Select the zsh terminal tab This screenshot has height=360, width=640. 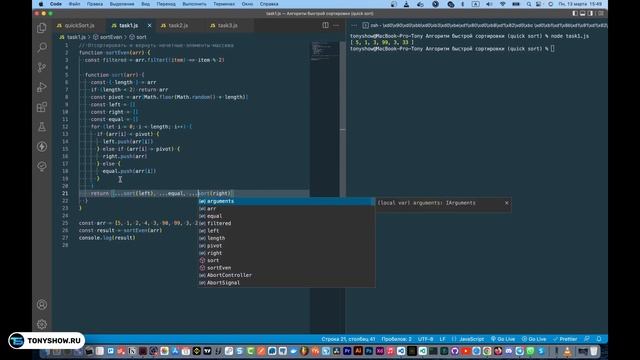coord(484,25)
